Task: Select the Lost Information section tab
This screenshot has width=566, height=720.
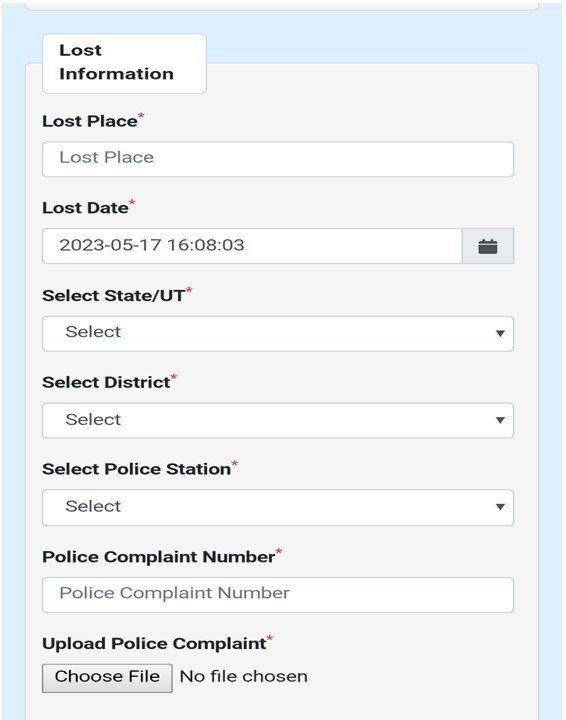Action: (x=124, y=63)
